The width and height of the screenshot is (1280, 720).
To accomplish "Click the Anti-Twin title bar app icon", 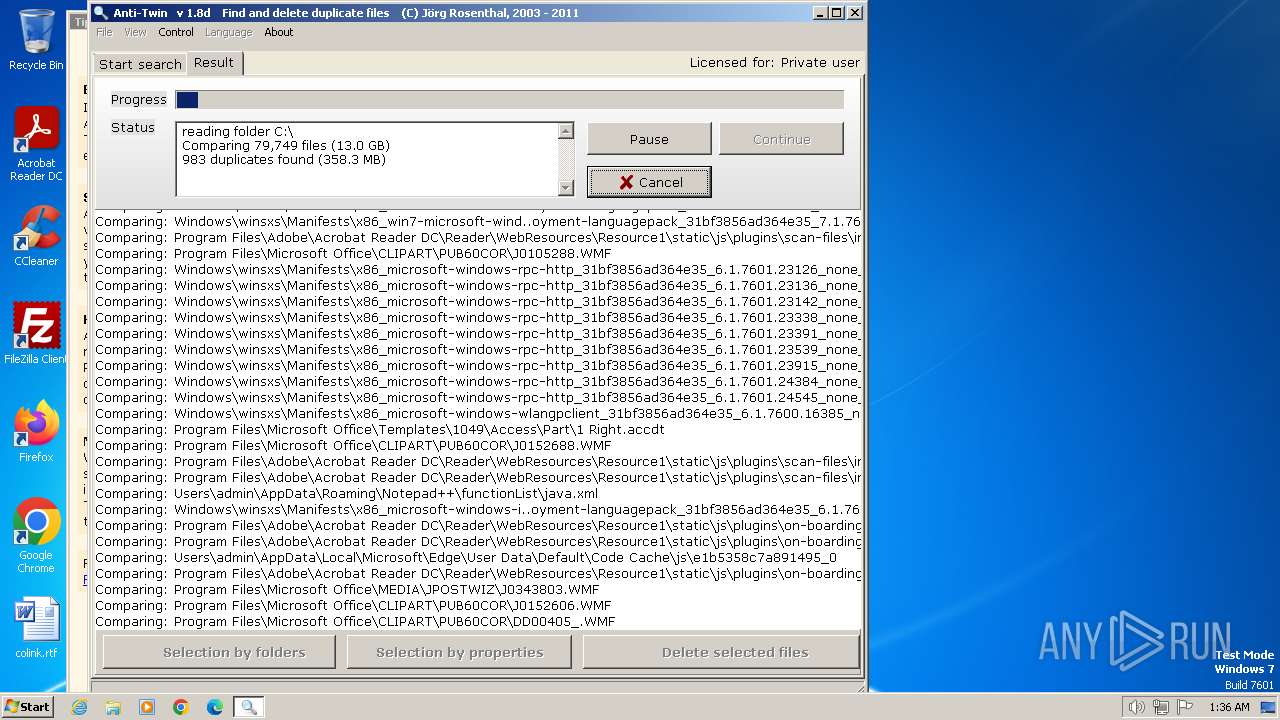I will coord(100,13).
